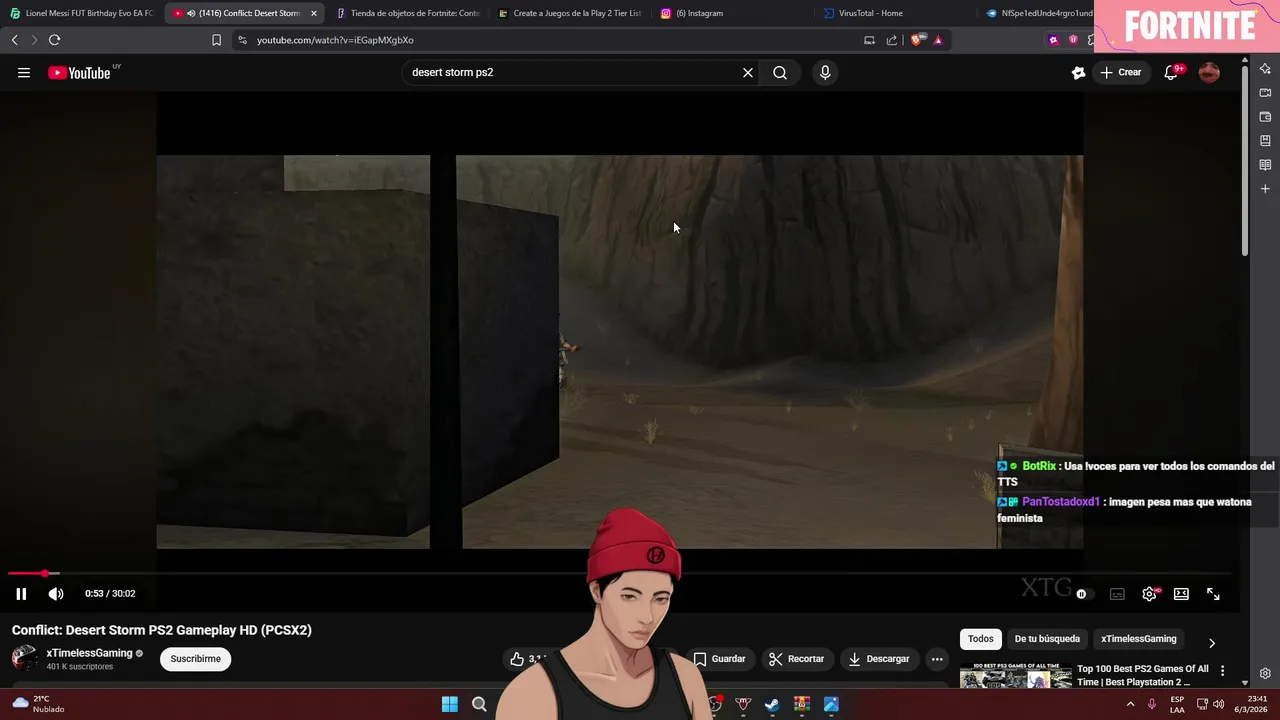This screenshot has width=1280, height=720.
Task: Click the xTimelessGaming channel avatar
Action: pyautogui.click(x=25, y=658)
